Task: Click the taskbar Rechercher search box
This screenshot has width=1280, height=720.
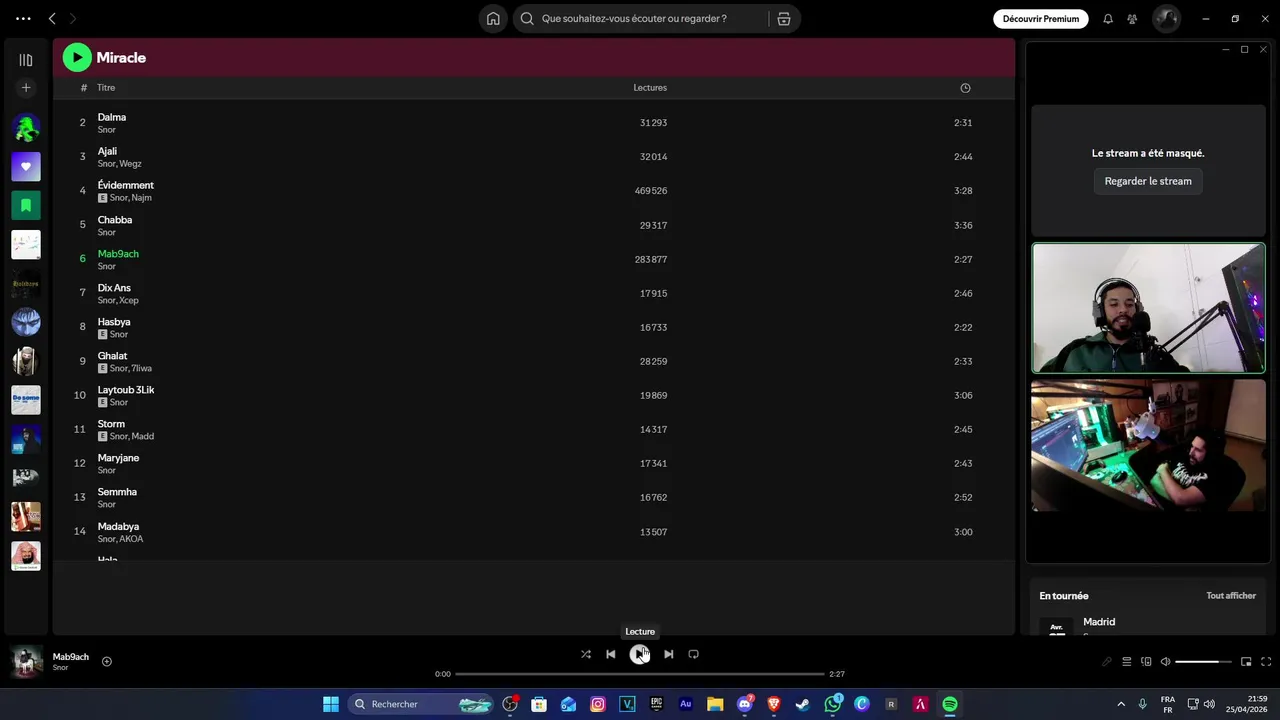Action: (422, 704)
